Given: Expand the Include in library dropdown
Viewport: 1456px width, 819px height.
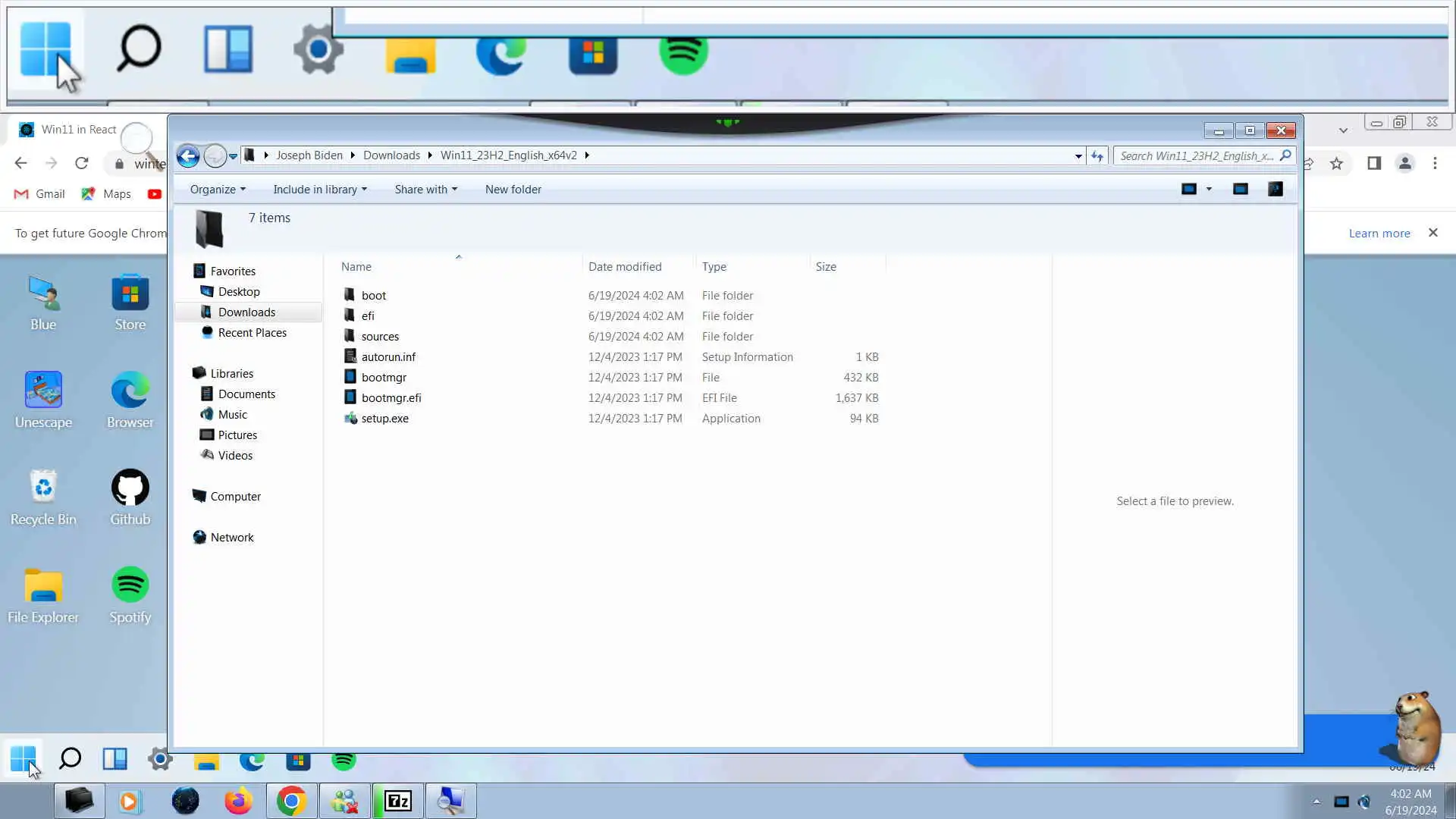Looking at the screenshot, I should [x=319, y=190].
